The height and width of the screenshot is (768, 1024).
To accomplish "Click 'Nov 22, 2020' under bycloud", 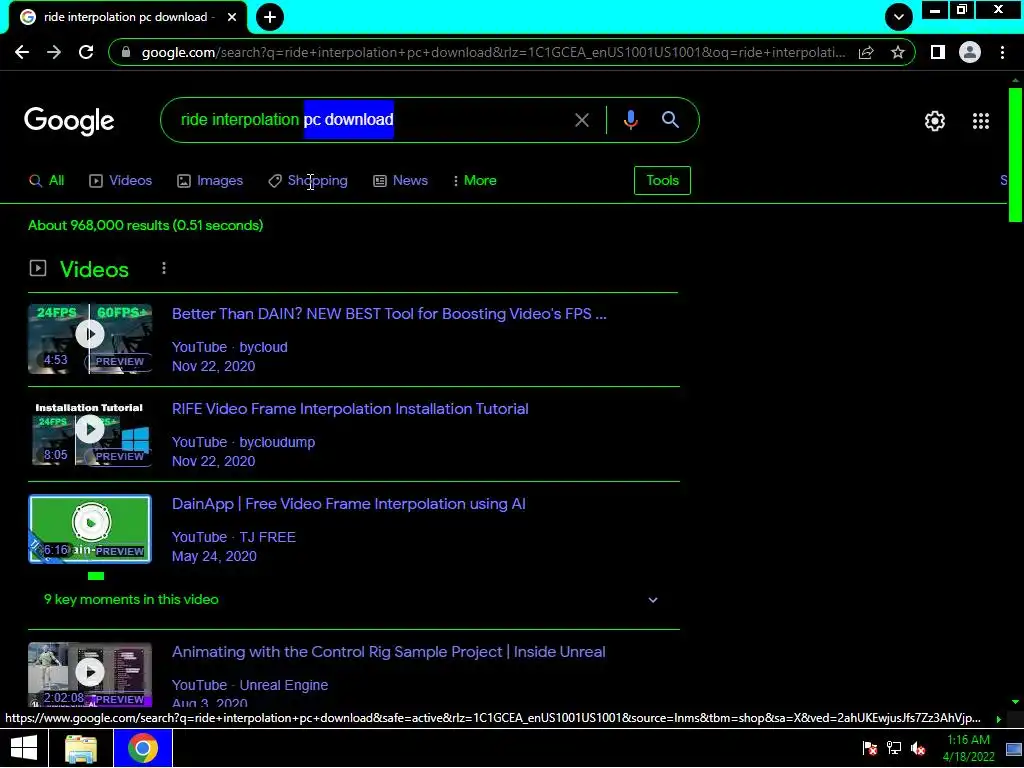I will tap(214, 366).
